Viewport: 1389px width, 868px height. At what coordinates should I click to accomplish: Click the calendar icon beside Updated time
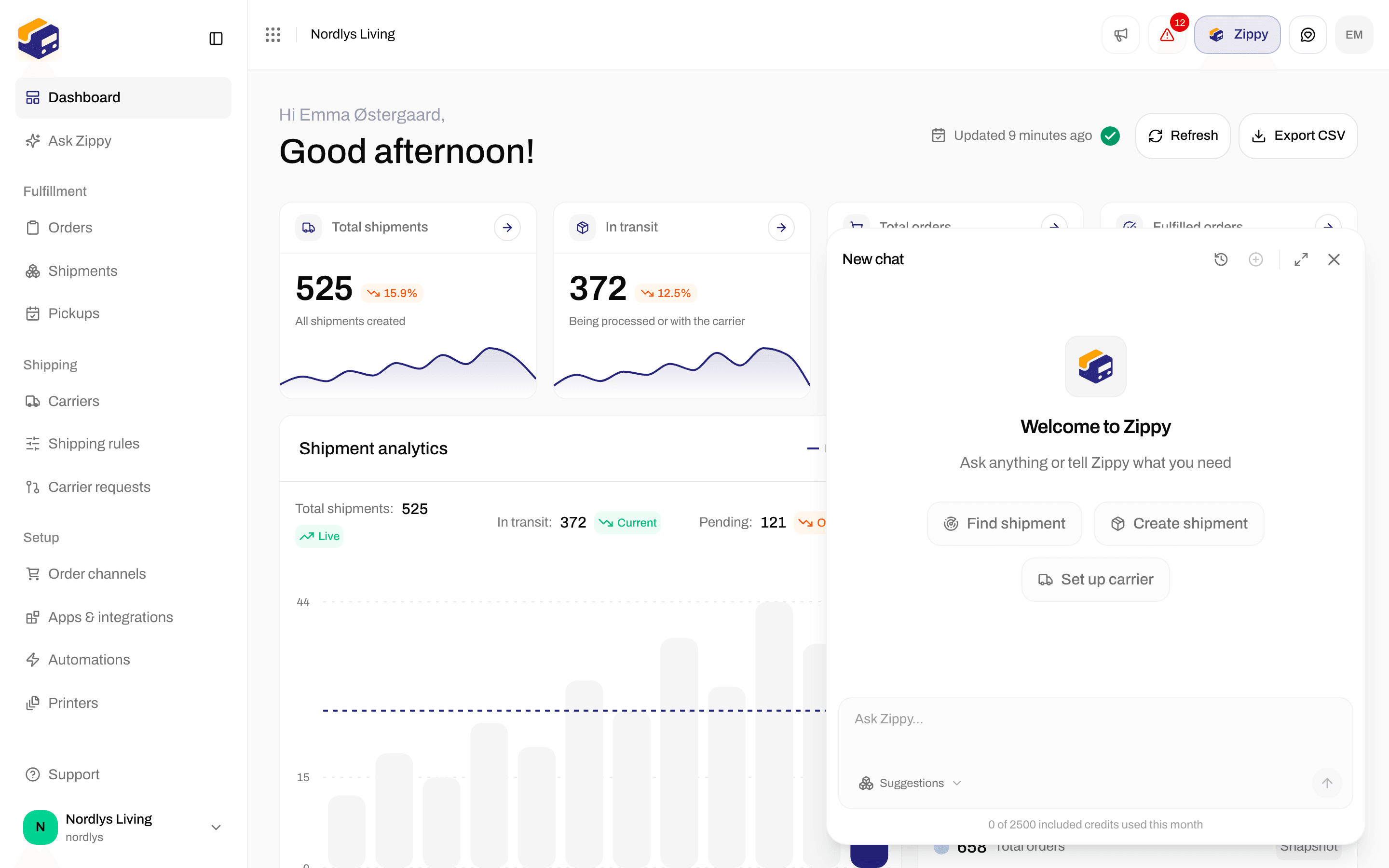click(938, 136)
